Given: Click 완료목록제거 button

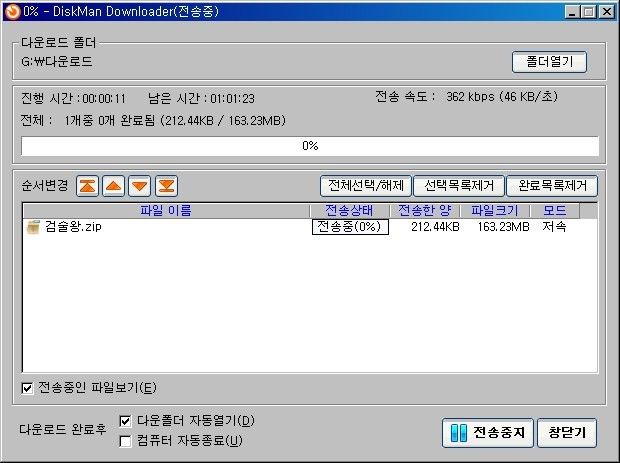Looking at the screenshot, I should pyautogui.click(x=552, y=186).
